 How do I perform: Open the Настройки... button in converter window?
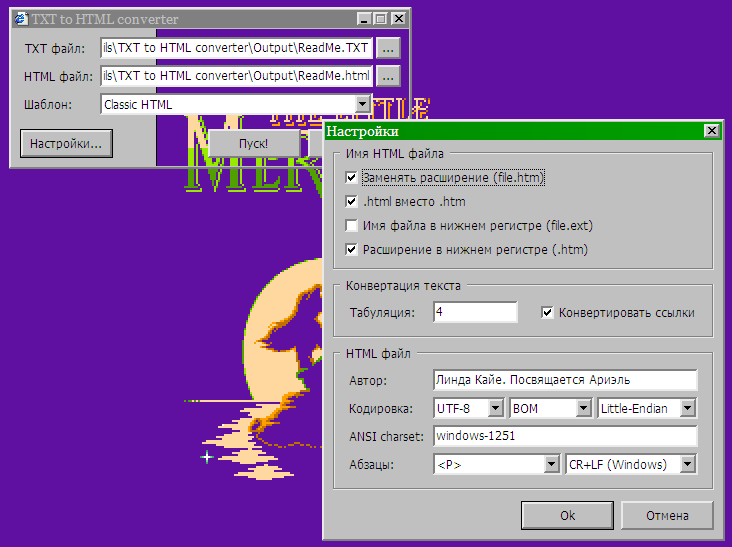pos(66,143)
